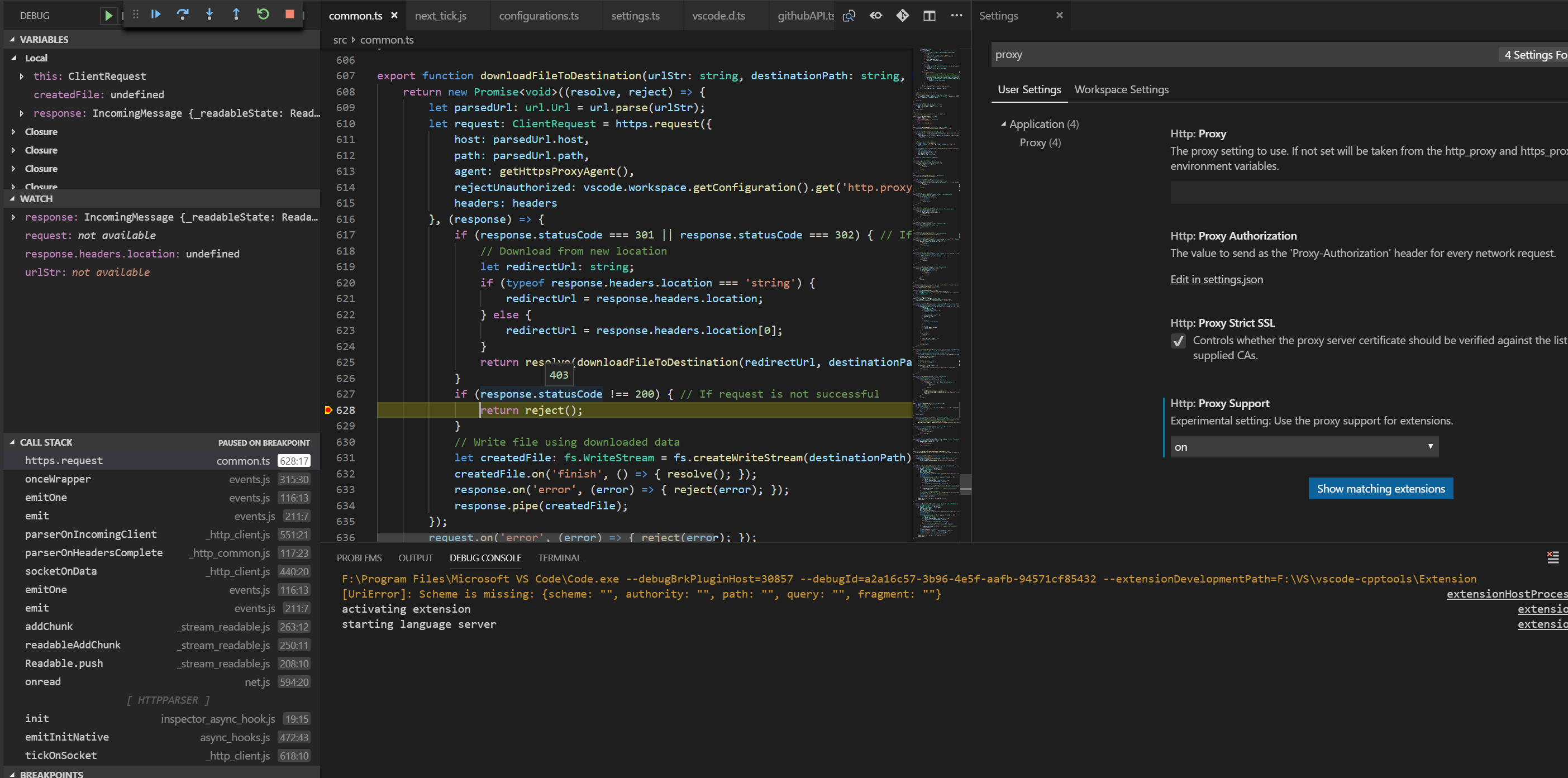Stop debugging with the red square
The width and height of the screenshot is (1568, 778).
tap(290, 15)
